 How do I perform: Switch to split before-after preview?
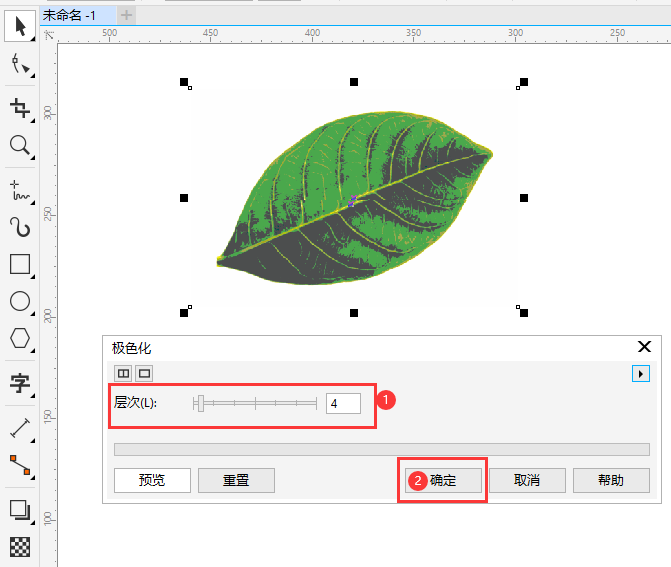(x=123, y=374)
